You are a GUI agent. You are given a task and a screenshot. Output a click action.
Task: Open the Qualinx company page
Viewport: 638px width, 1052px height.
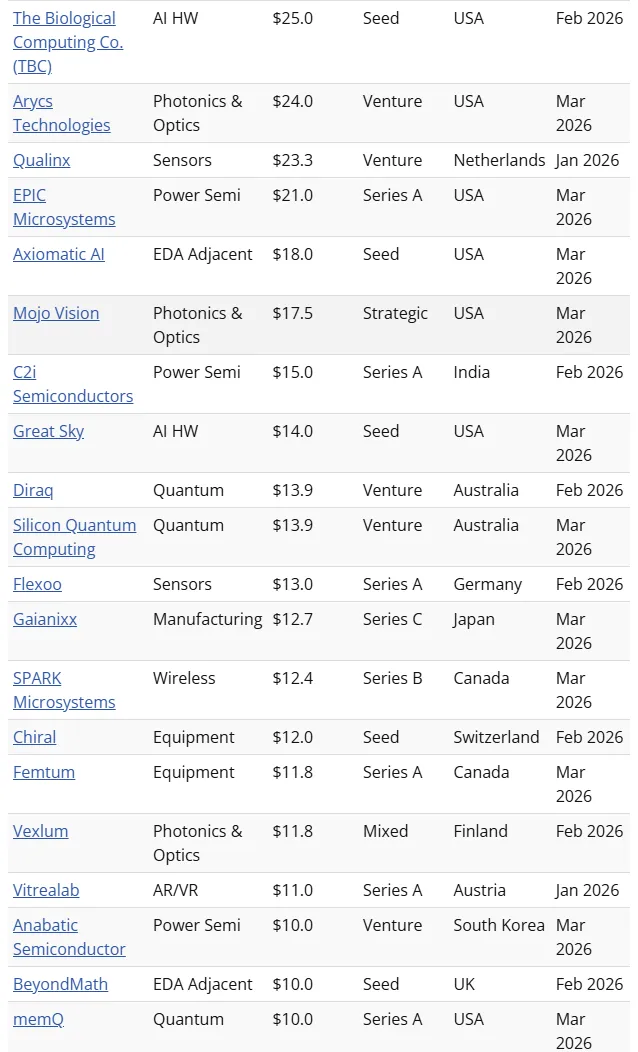[x=42, y=160]
